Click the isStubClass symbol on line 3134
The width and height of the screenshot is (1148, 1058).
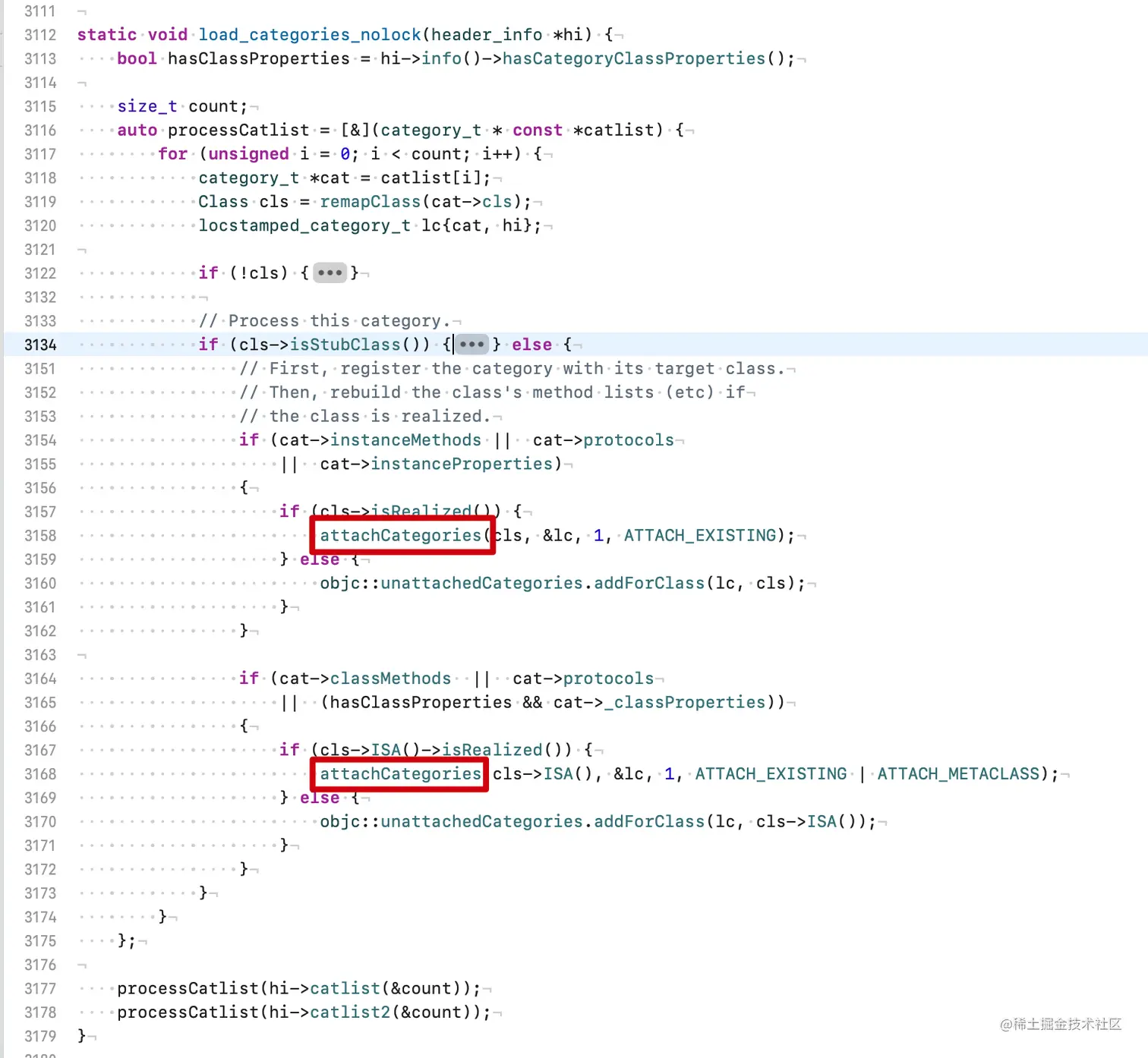tap(346, 345)
